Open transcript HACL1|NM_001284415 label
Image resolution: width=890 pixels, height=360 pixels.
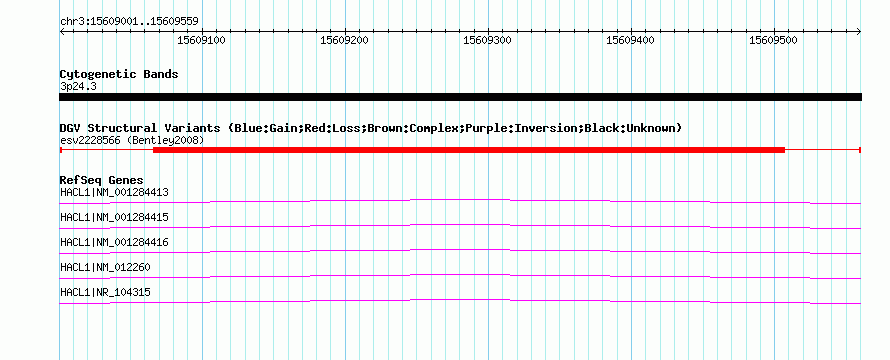[114, 217]
